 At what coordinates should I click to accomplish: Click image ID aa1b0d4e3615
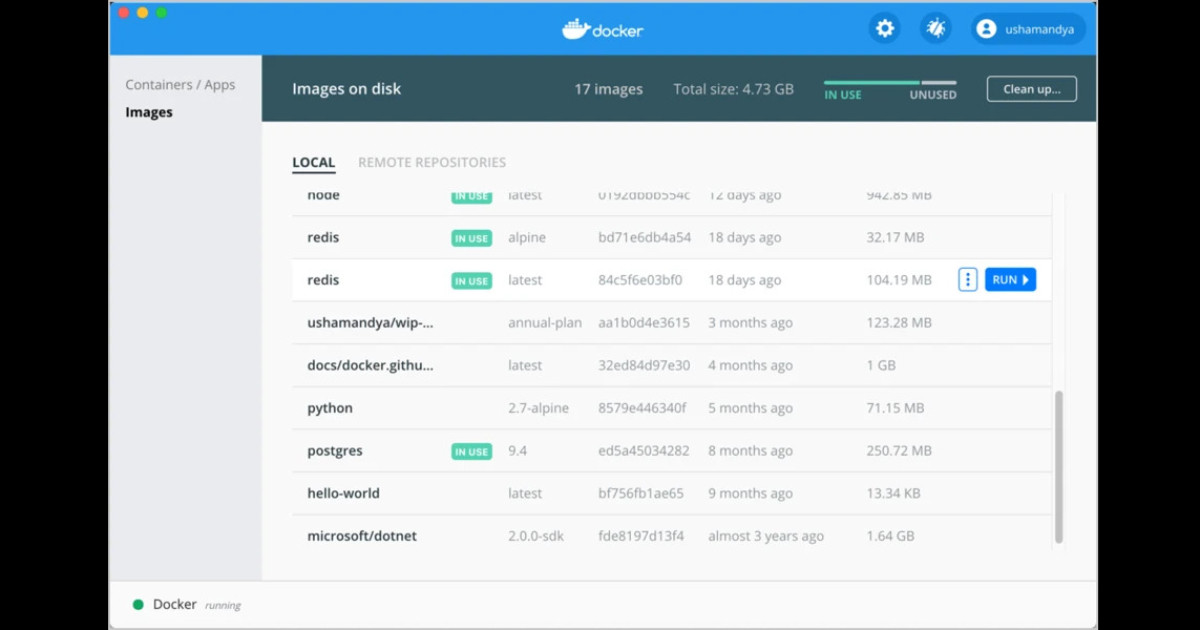tap(644, 323)
